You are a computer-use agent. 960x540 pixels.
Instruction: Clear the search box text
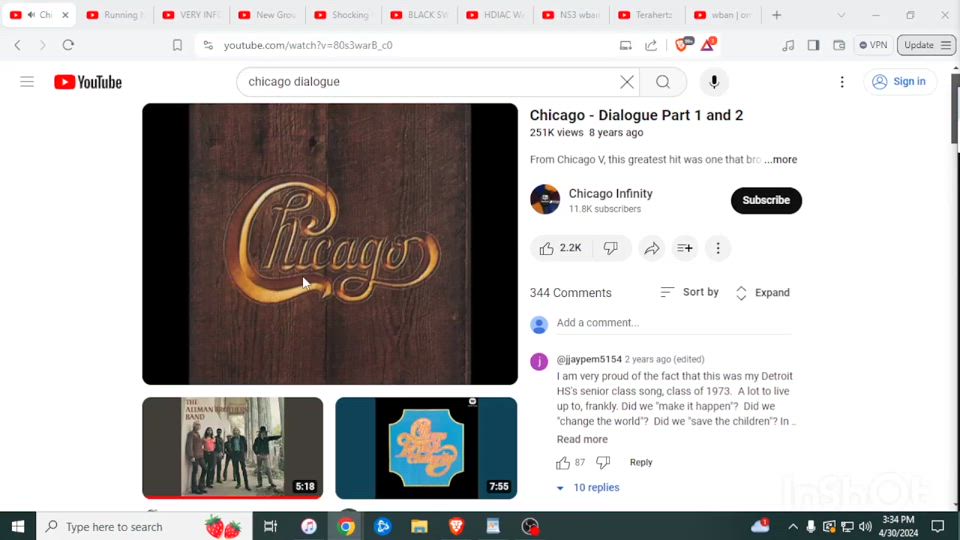627,82
